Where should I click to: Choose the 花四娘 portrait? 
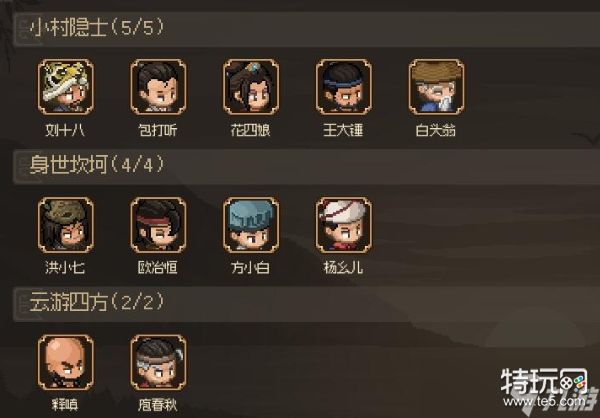coord(251,87)
